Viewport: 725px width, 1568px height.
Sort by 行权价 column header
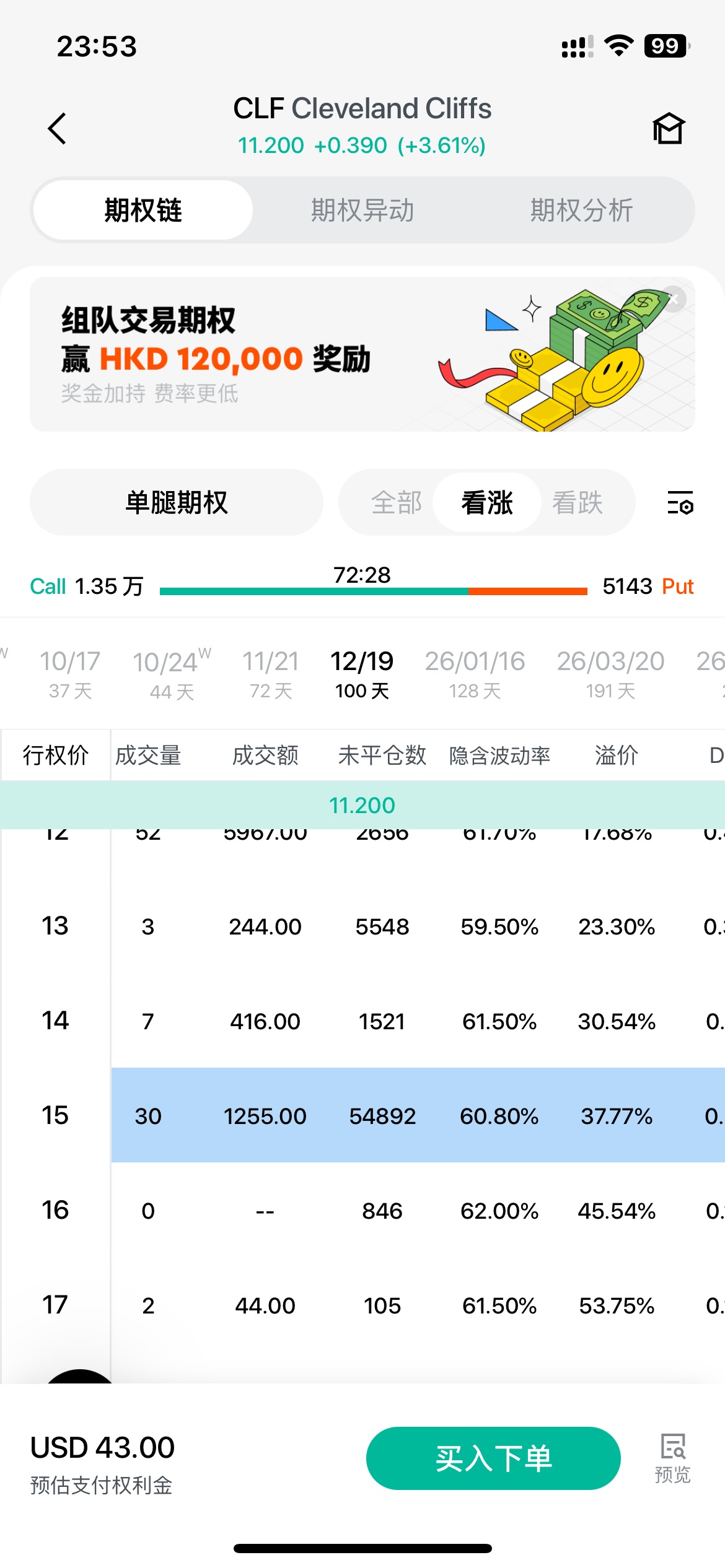click(x=56, y=755)
